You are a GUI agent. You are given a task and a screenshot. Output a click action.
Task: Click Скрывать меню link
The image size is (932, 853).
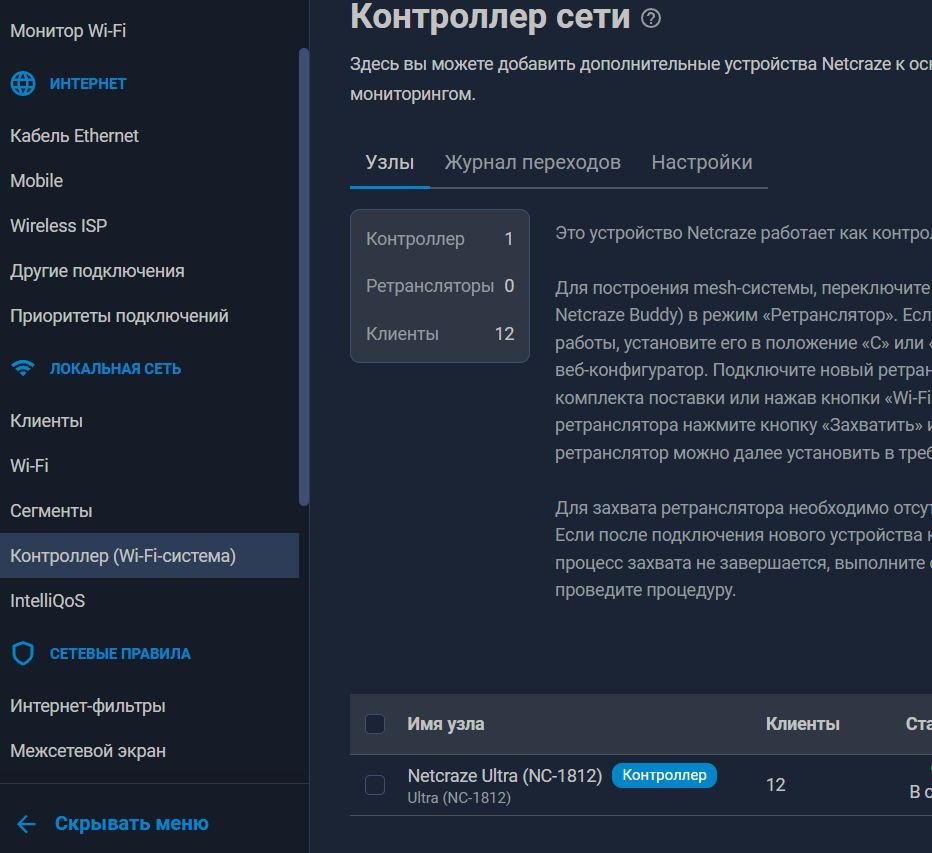tap(132, 824)
